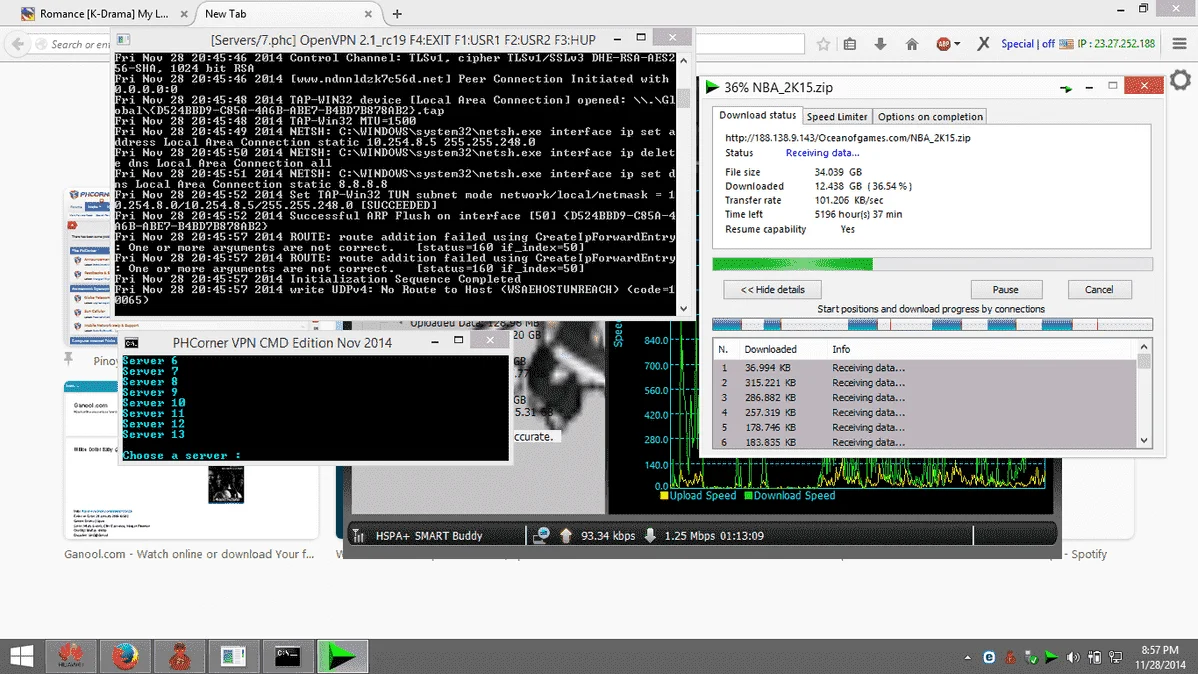Click the Downloaded column header
The width and height of the screenshot is (1198, 674).
(770, 349)
